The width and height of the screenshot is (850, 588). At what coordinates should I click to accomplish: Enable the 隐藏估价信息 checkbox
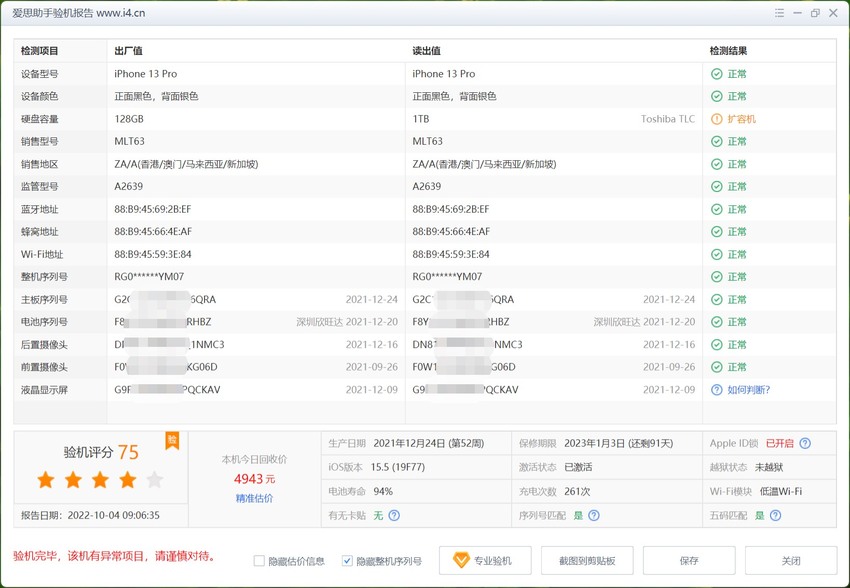coord(259,561)
